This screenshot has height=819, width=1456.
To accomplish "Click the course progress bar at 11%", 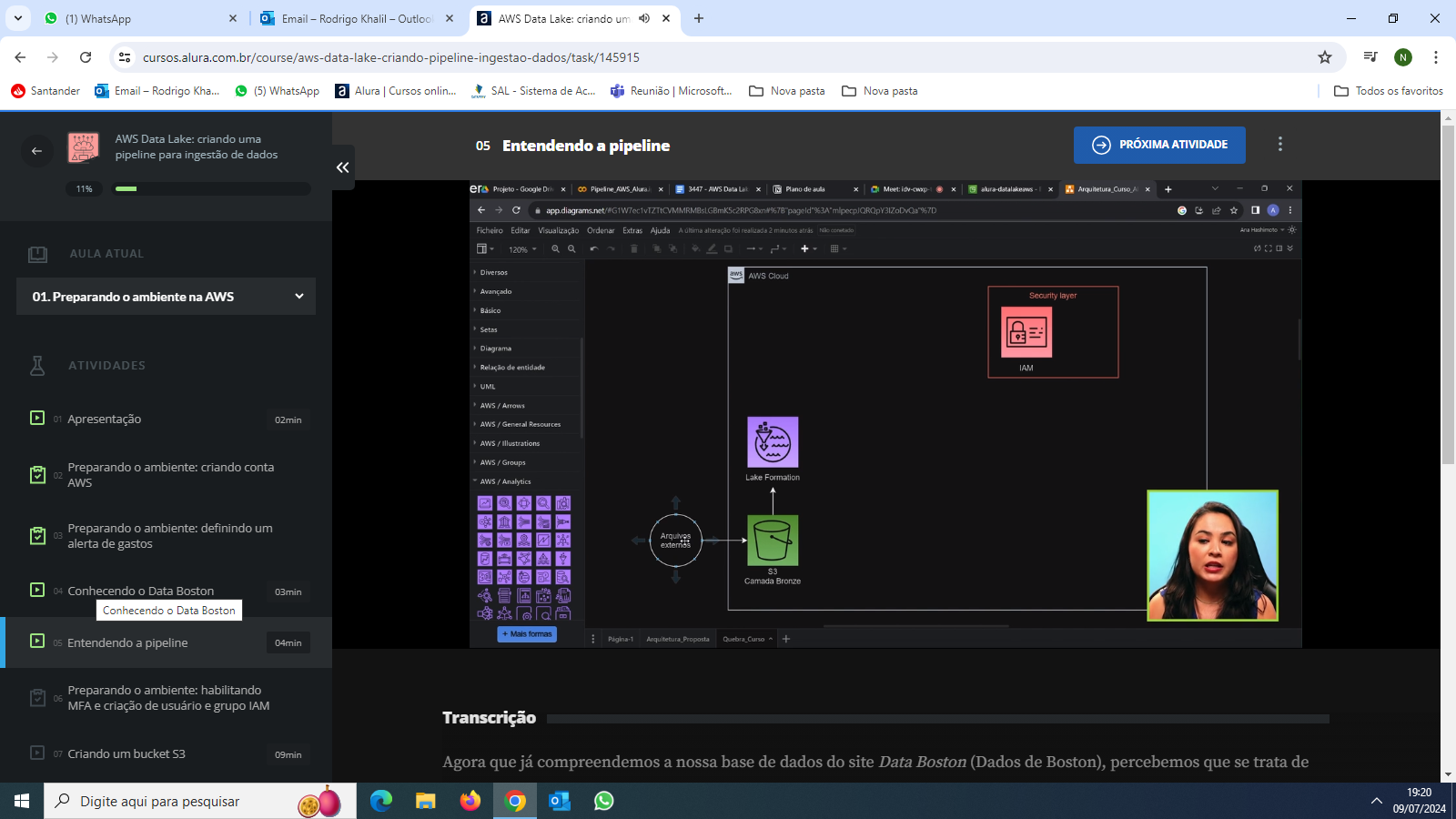I will pyautogui.click(x=211, y=189).
